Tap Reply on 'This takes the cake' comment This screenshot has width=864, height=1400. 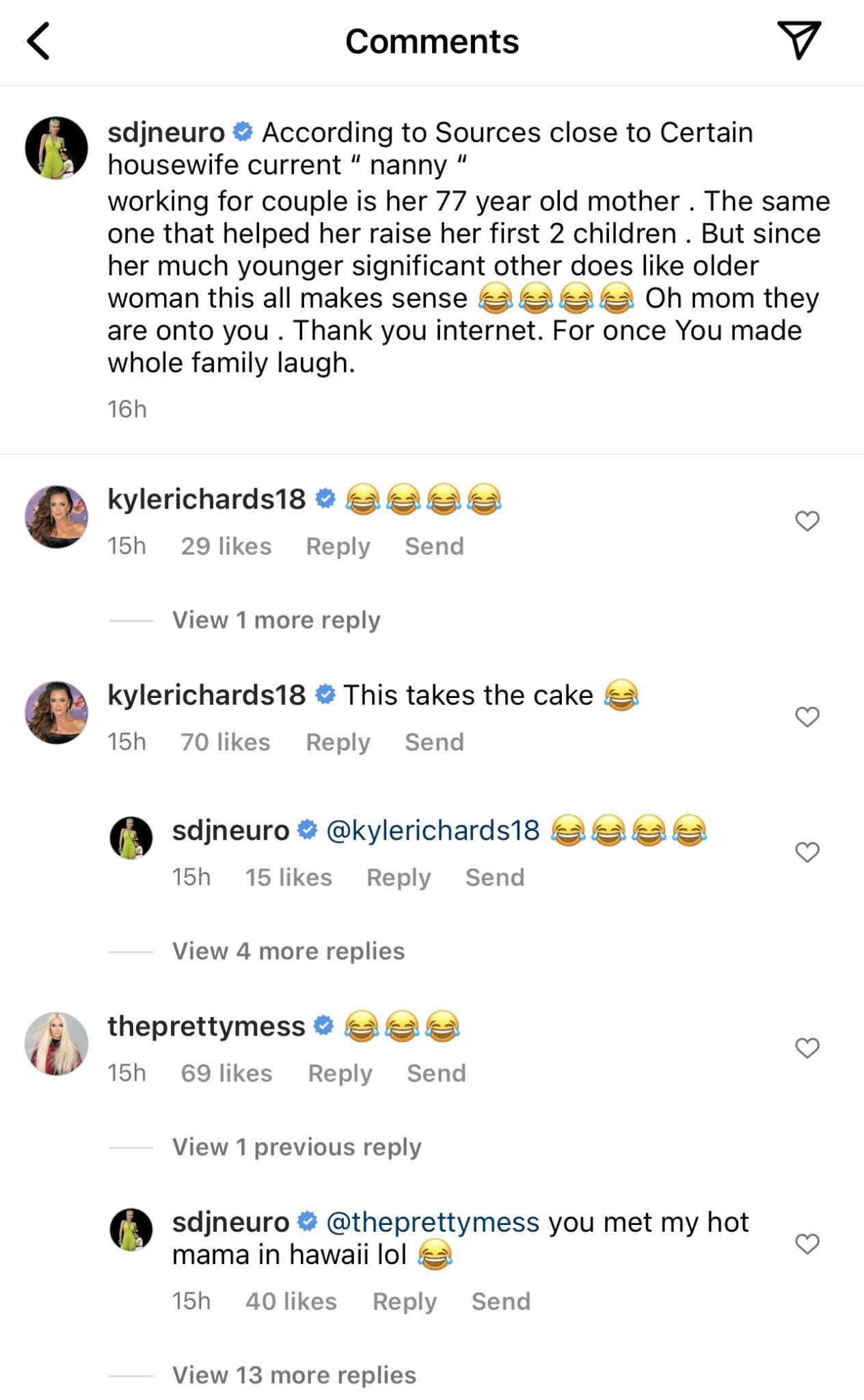click(337, 742)
